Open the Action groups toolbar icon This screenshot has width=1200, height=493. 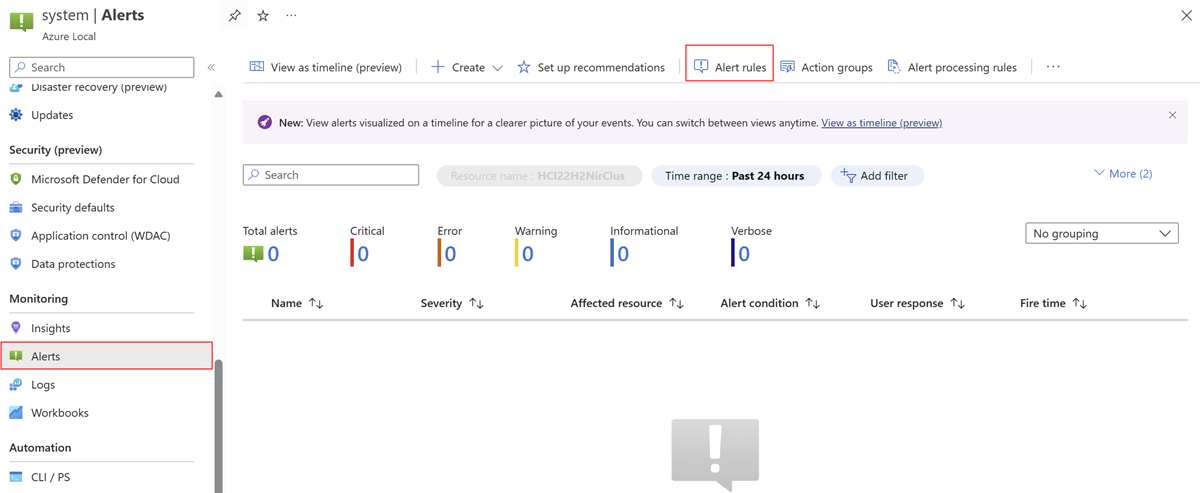tap(788, 67)
